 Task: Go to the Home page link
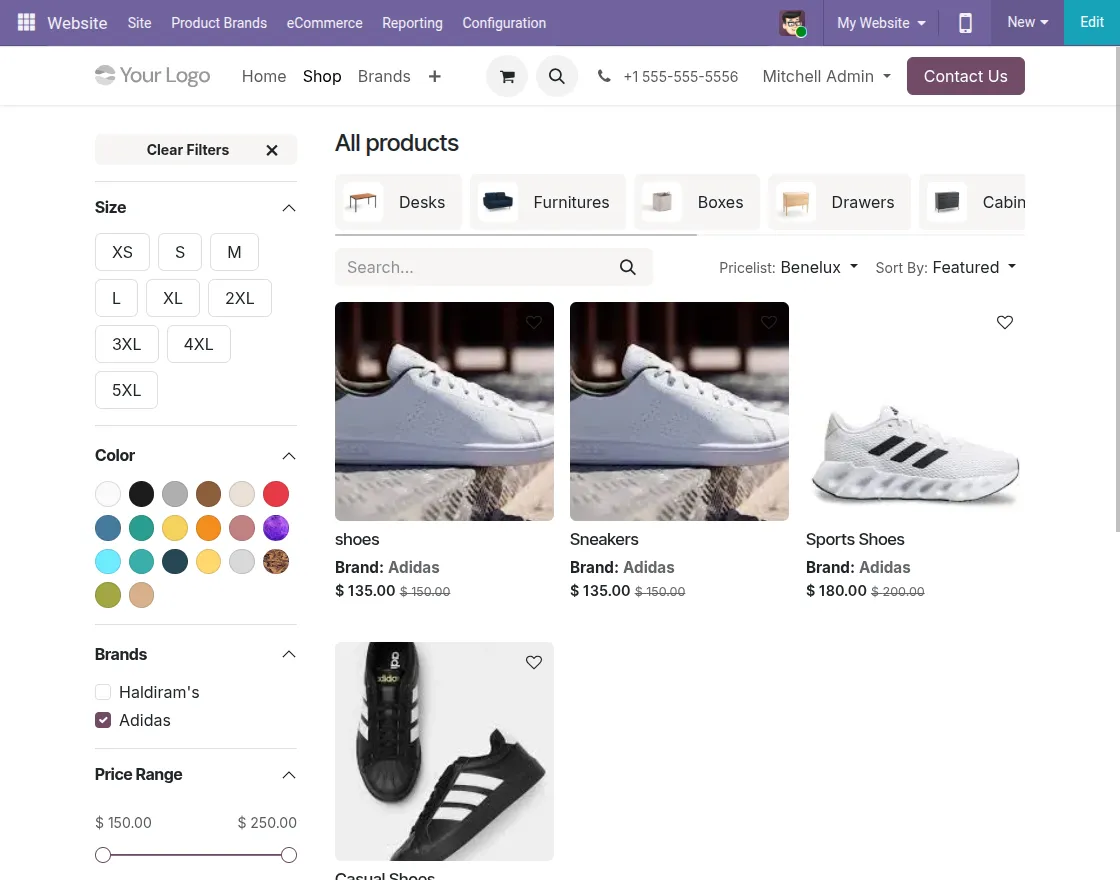click(264, 76)
